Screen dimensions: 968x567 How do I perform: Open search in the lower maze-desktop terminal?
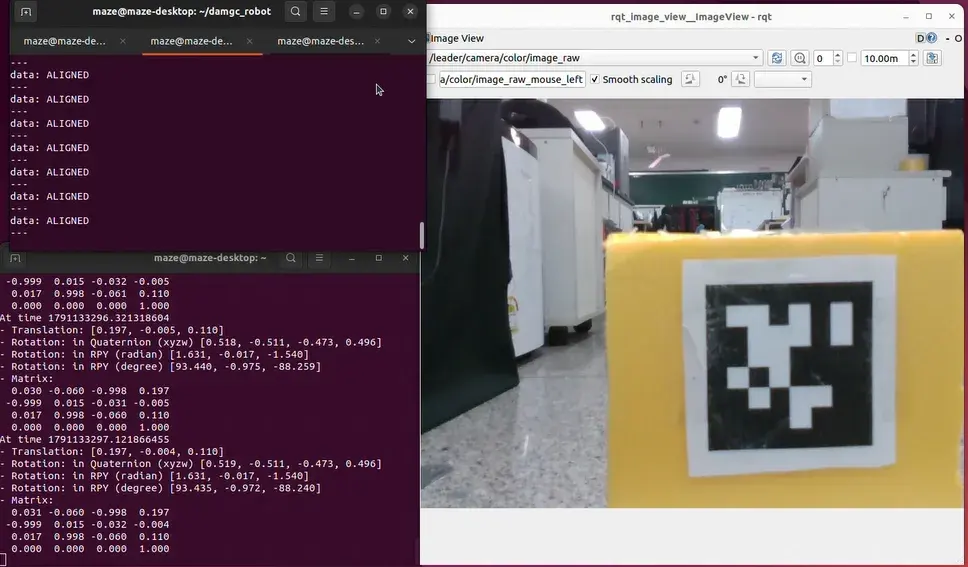(291, 258)
